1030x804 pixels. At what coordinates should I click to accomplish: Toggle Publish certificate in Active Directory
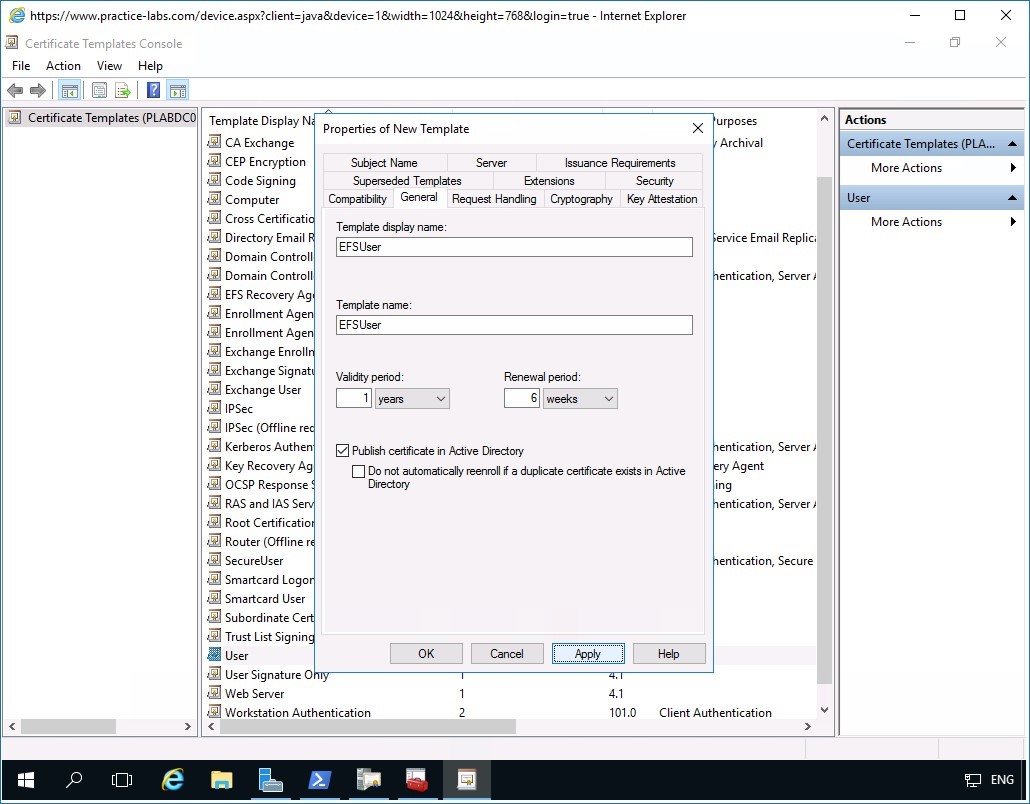342,451
